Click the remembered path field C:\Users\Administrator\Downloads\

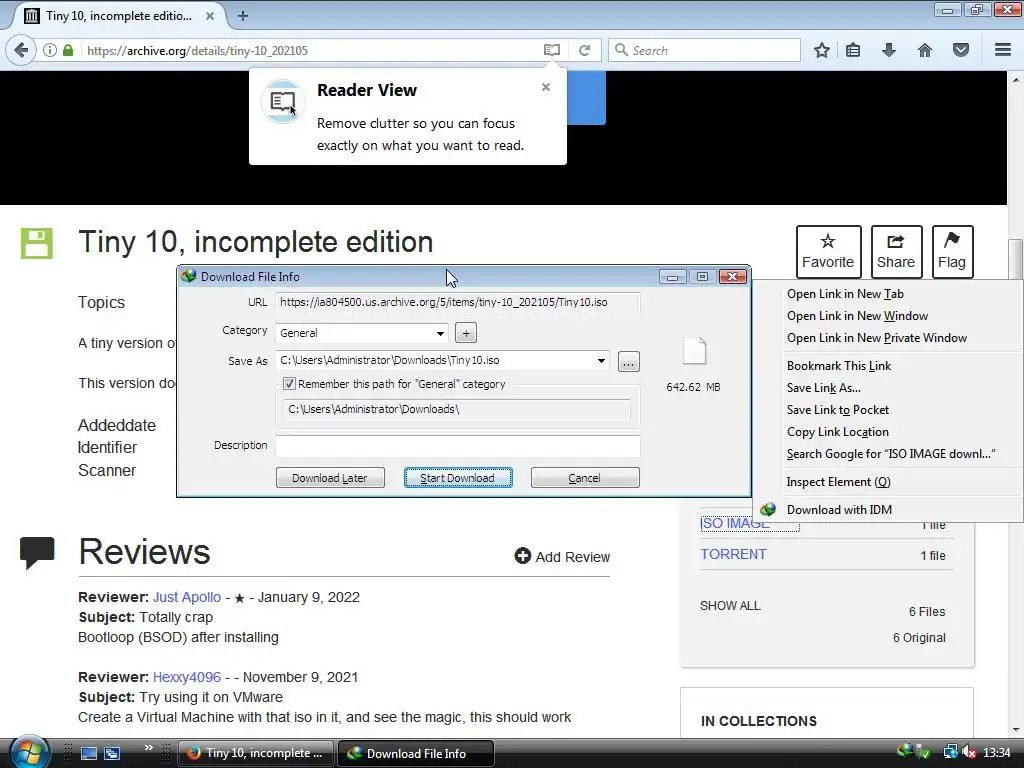tap(456, 409)
